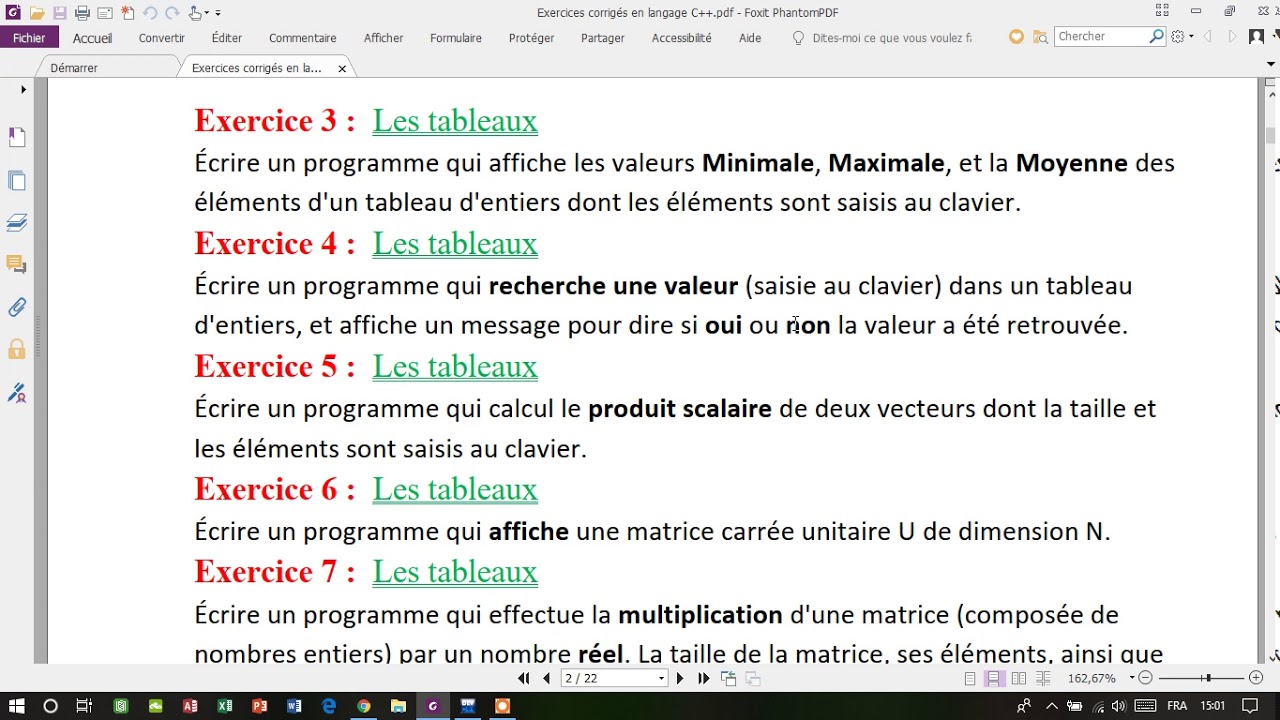
Task: Open the Comments panel in sidebar
Action: (16, 264)
